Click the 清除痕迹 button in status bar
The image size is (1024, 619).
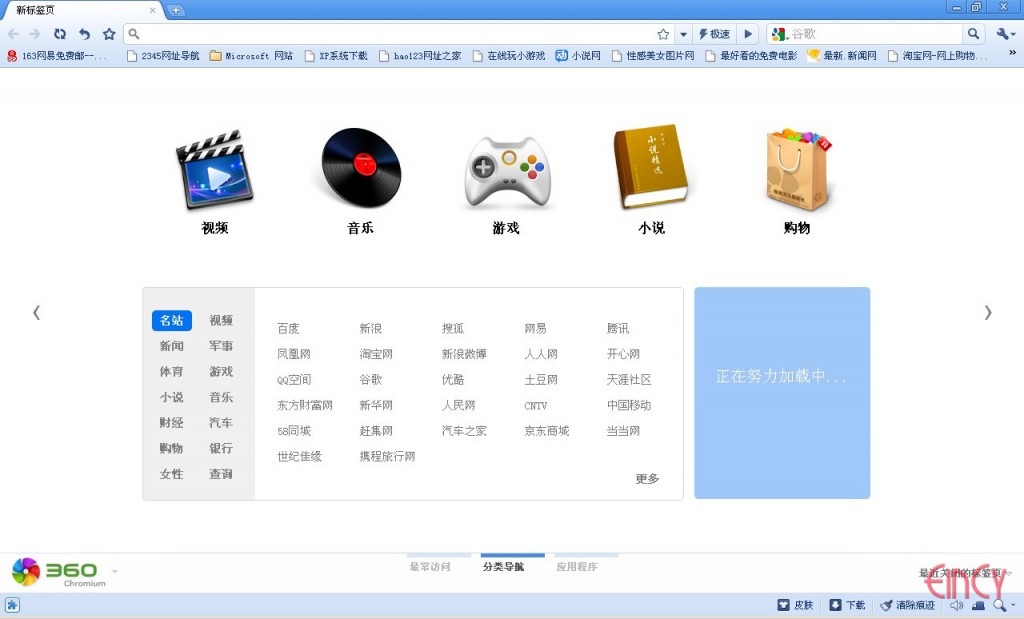(x=908, y=605)
